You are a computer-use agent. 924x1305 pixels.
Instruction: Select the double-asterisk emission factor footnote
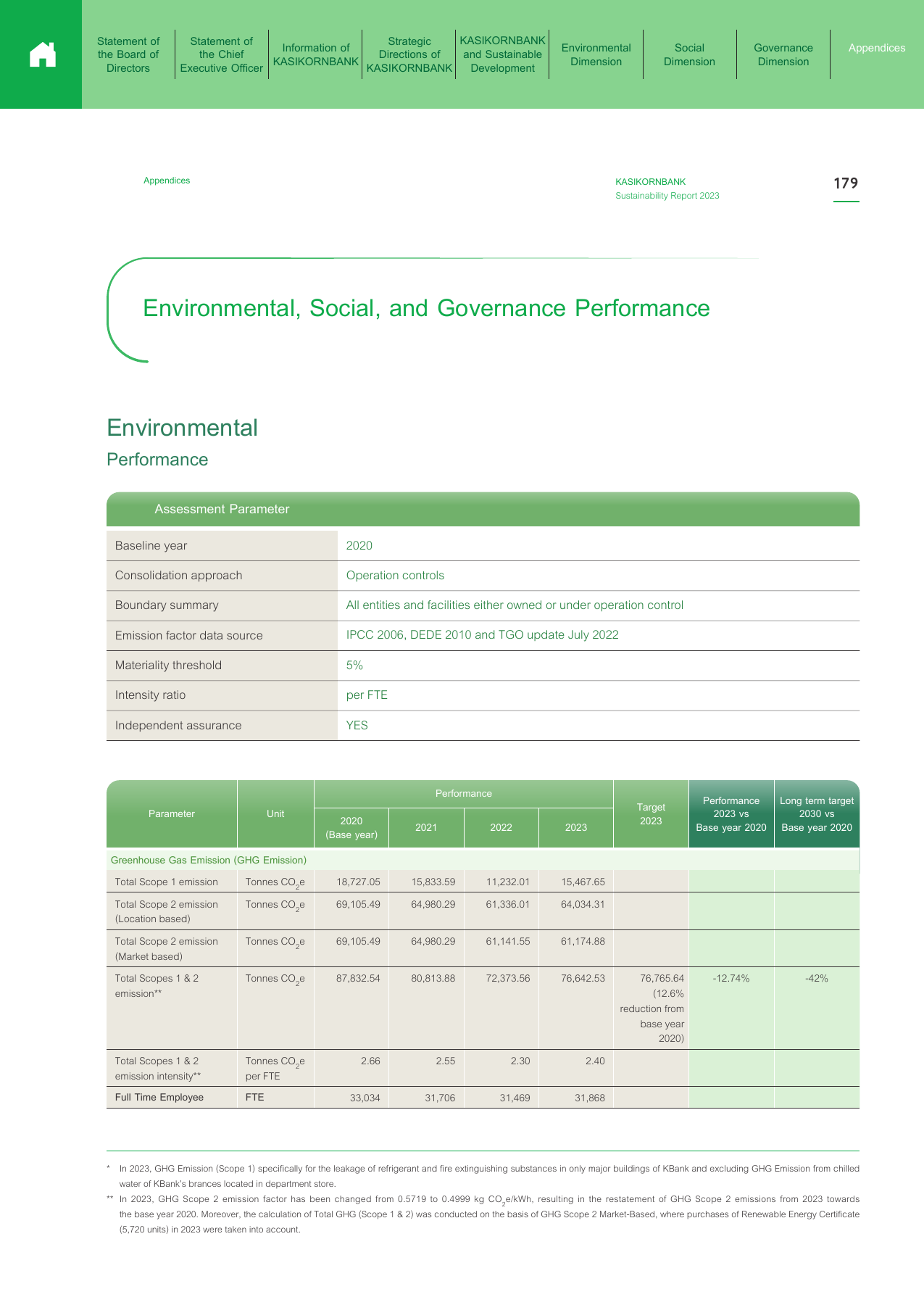coord(483,1214)
